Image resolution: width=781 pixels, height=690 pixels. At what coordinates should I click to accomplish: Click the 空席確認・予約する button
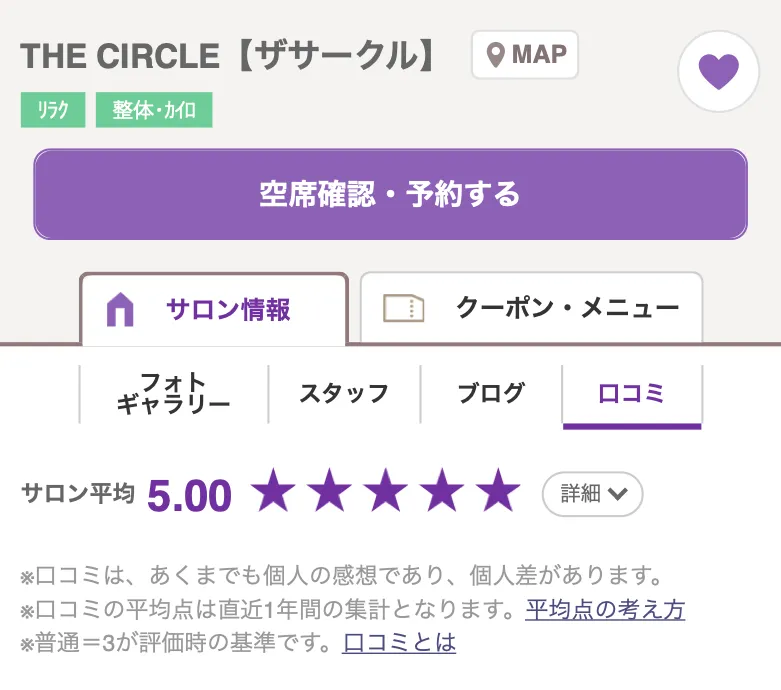pyautogui.click(x=390, y=194)
